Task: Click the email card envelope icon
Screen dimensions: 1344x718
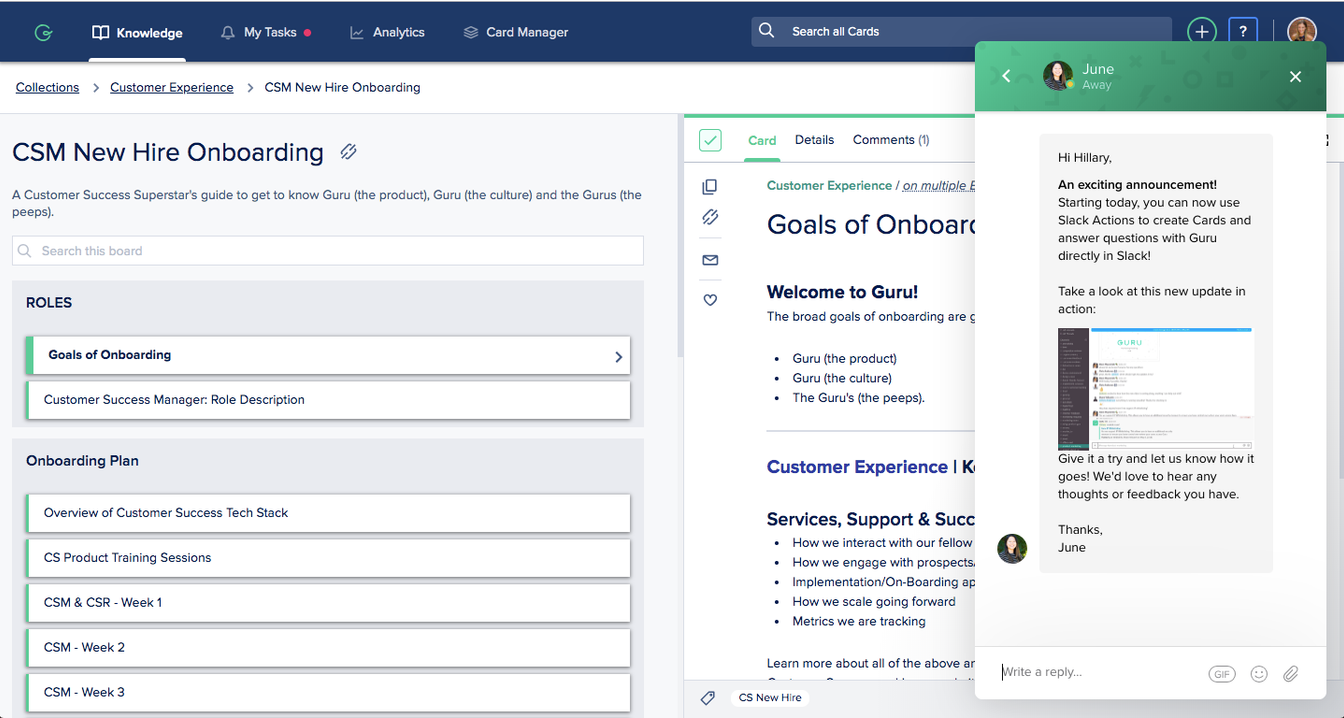Action: pyautogui.click(x=710, y=260)
